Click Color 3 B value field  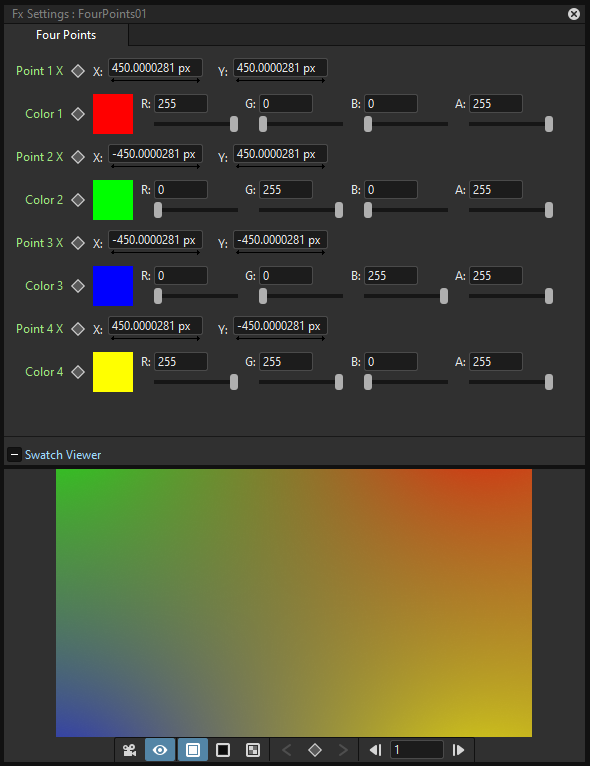391,276
